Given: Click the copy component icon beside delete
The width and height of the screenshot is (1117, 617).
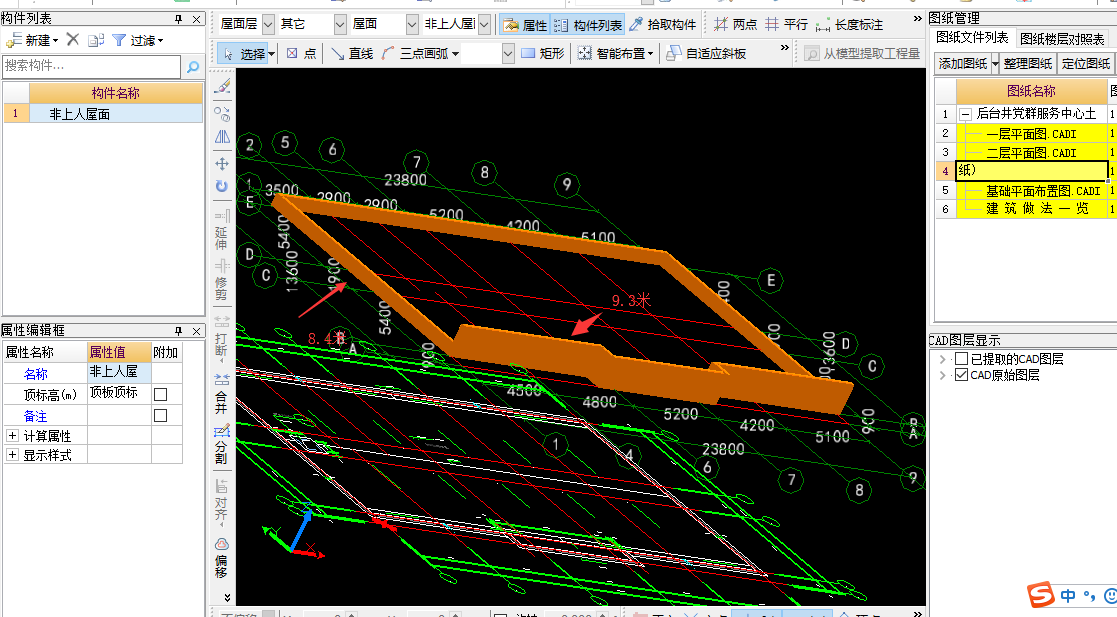Looking at the screenshot, I should tap(96, 41).
